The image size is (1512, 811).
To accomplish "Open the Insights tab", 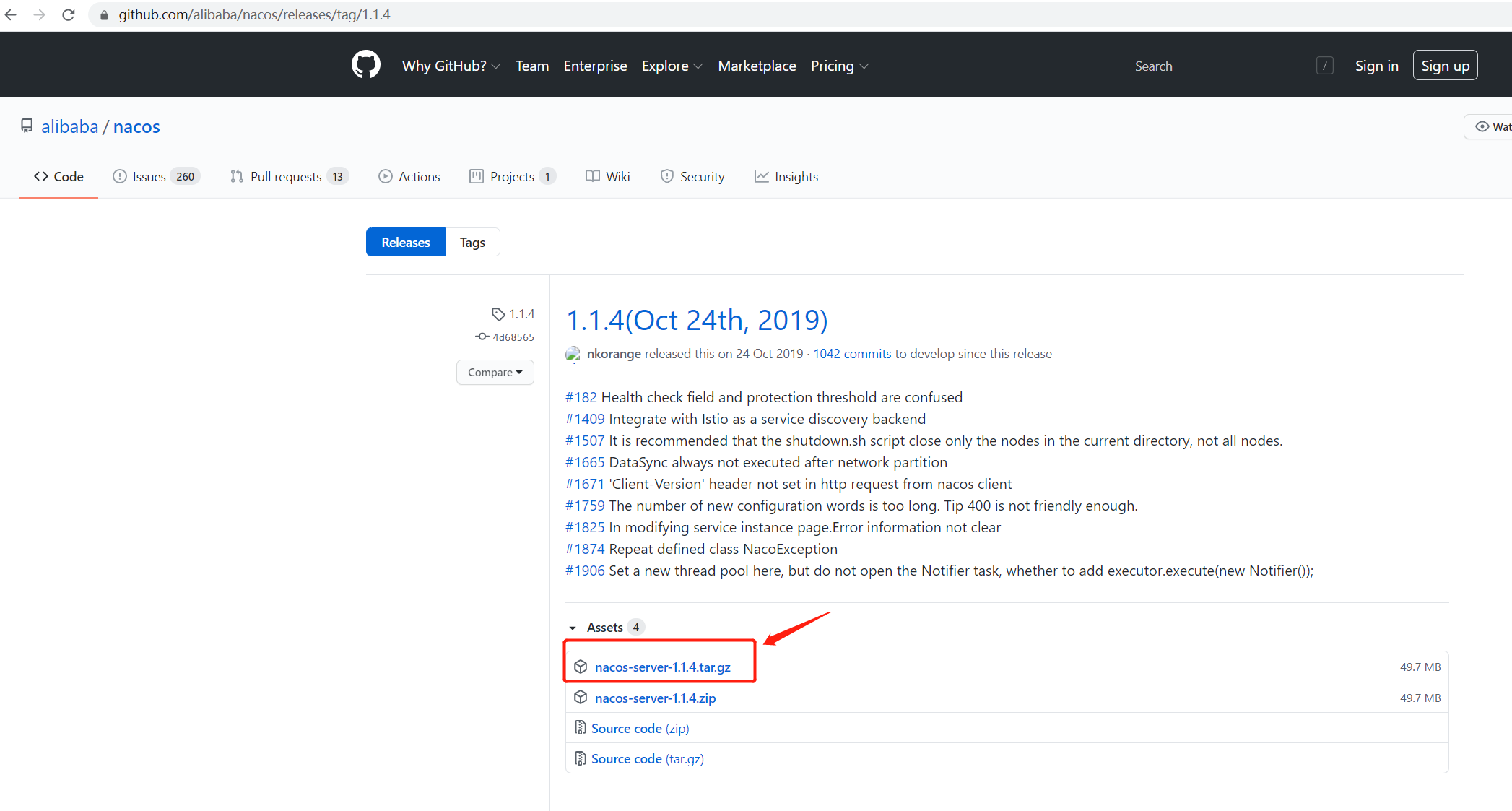I will 786,177.
